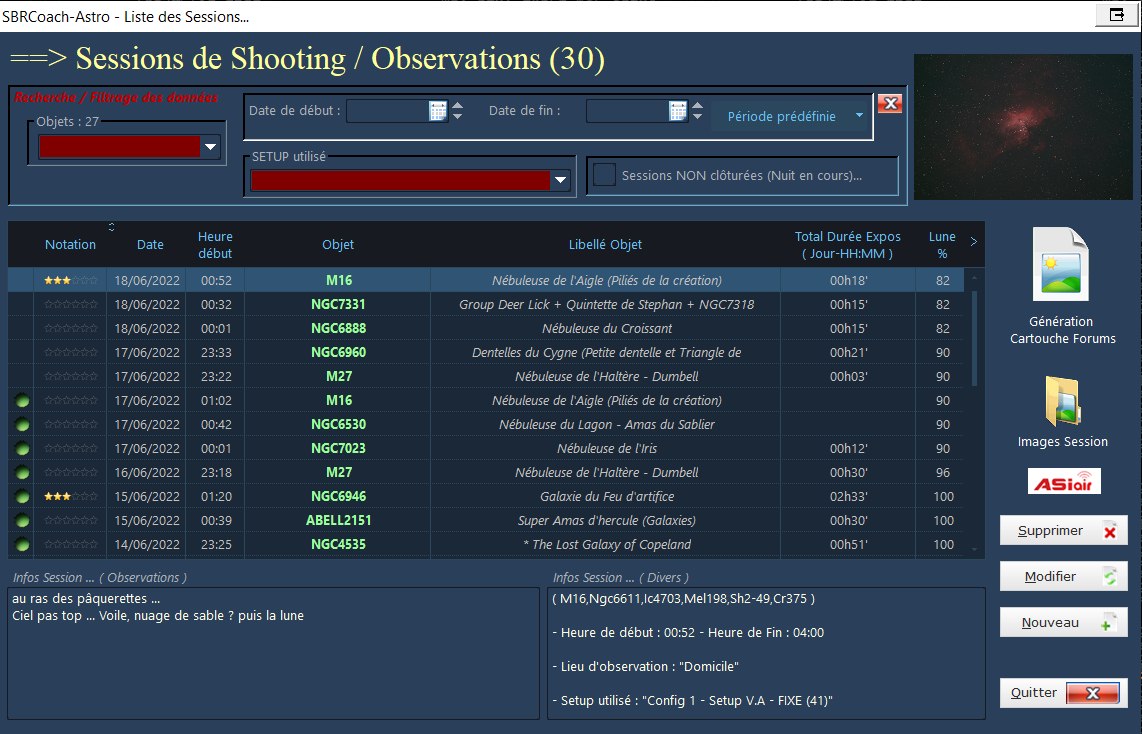Screen dimensions: 1142x734
Task: Select the NGC6530 Nébuleuse du Lagon row
Action: (486, 425)
